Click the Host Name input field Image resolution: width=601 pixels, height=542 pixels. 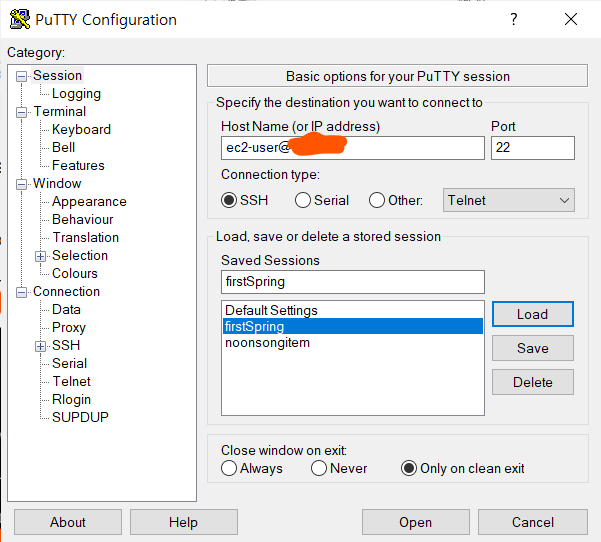[353, 148]
